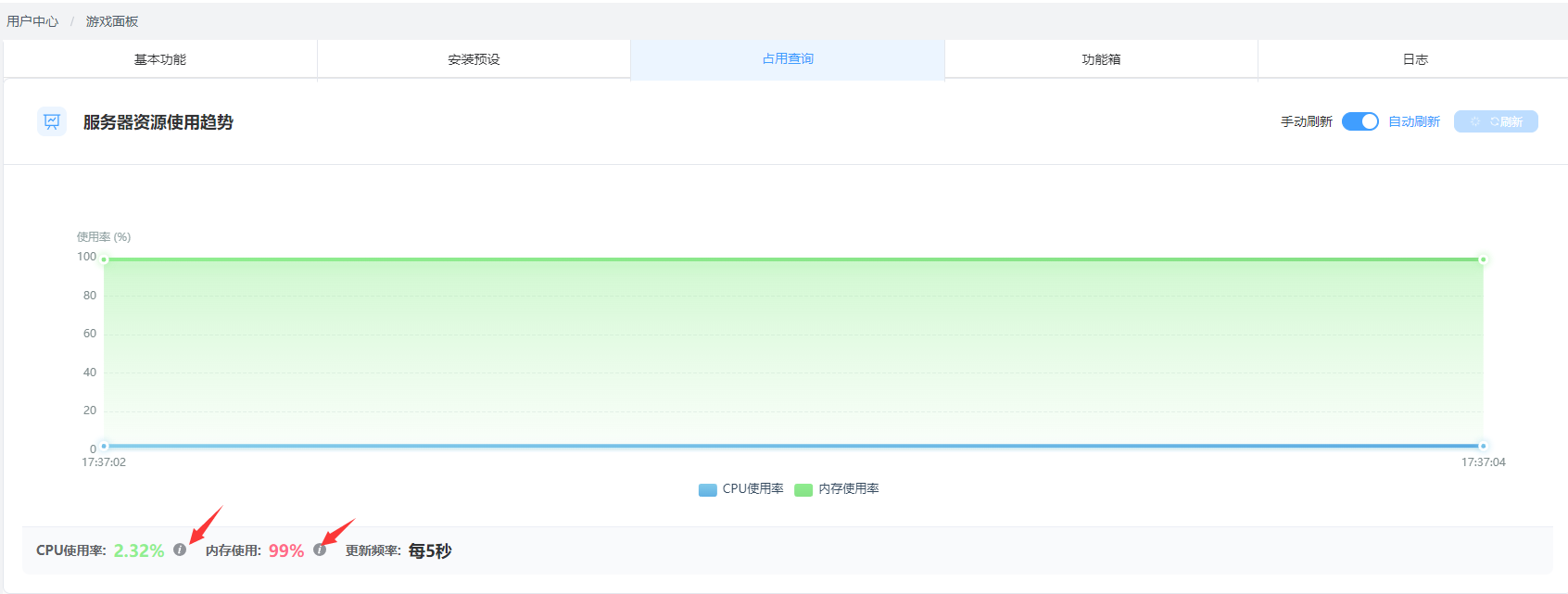Click the presentation chart icon beside 服务器资源使用趋势
This screenshot has width=1568, height=594.
[52, 121]
